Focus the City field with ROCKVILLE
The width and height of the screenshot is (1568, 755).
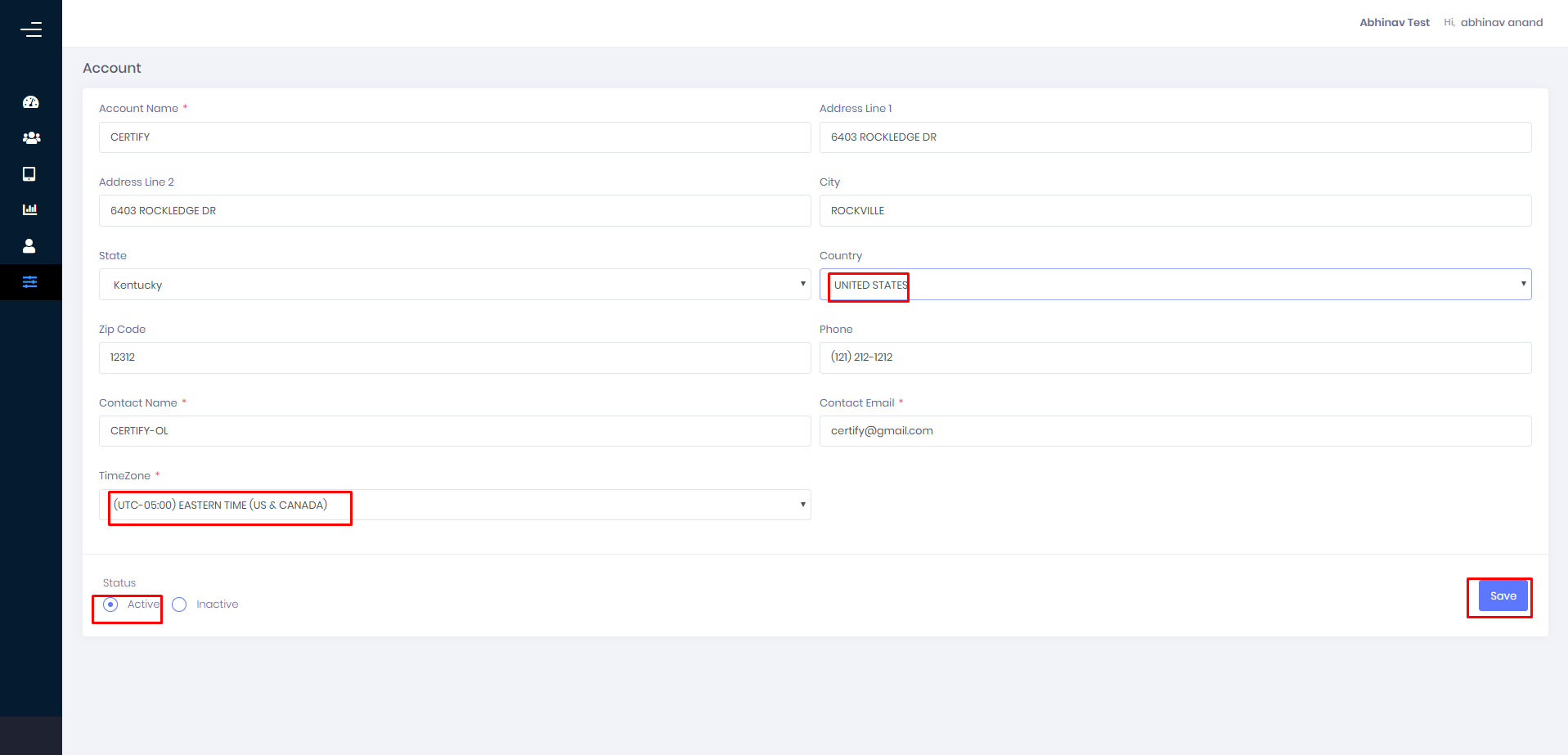(x=1175, y=211)
